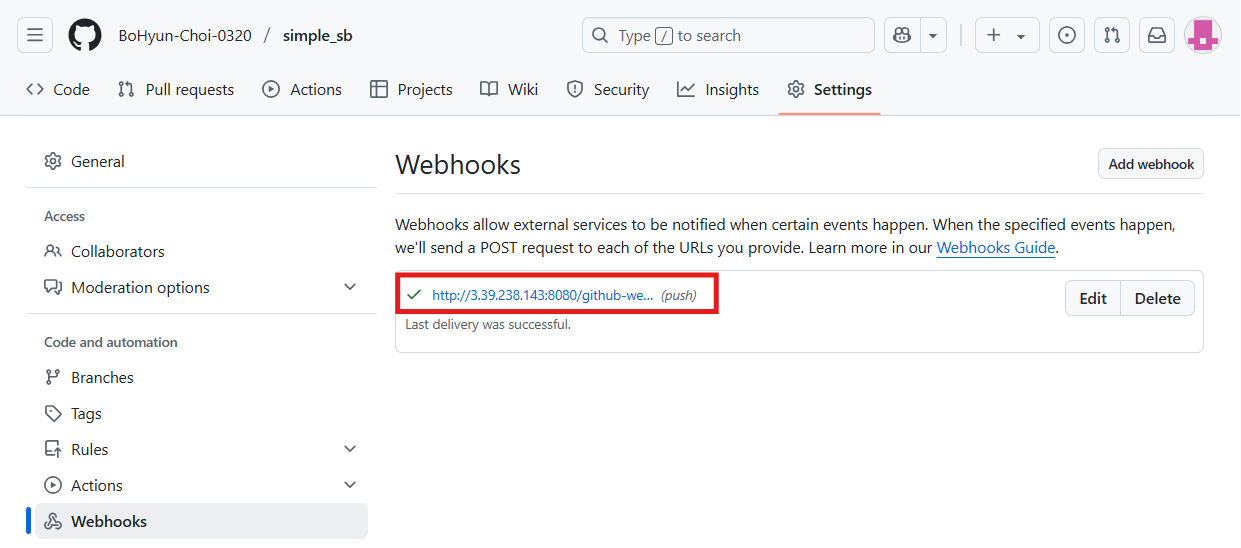This screenshot has height=548, width=1241.
Task: Switch to the Insights tab
Action: 718,89
